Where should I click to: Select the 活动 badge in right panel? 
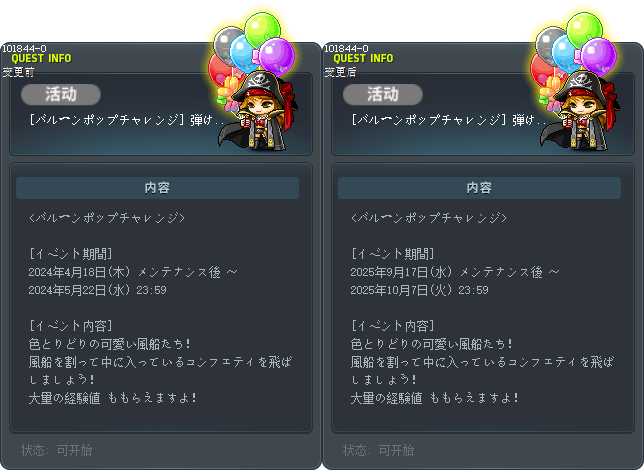tap(383, 94)
